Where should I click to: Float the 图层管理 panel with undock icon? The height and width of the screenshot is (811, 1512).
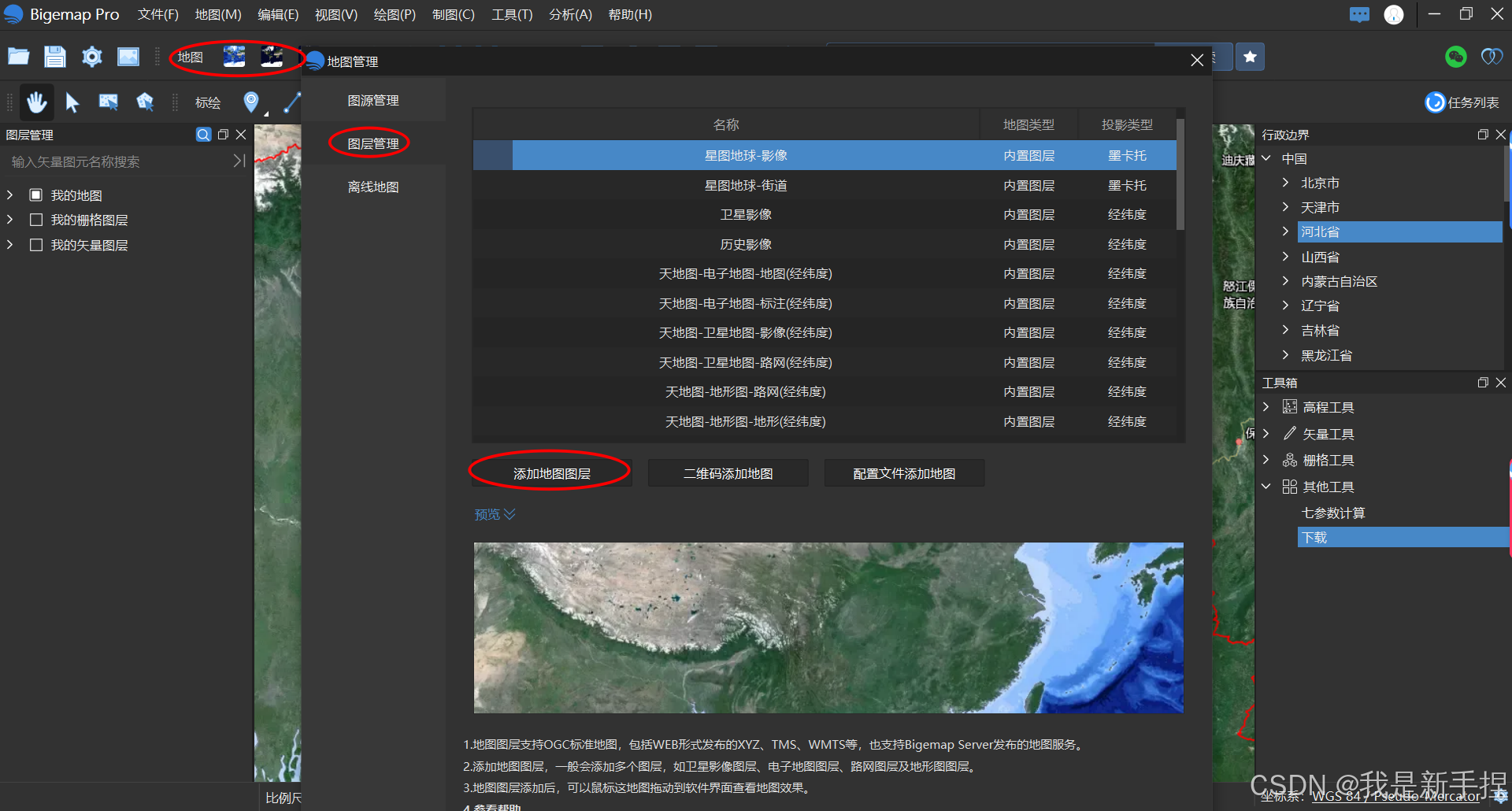pyautogui.click(x=224, y=135)
